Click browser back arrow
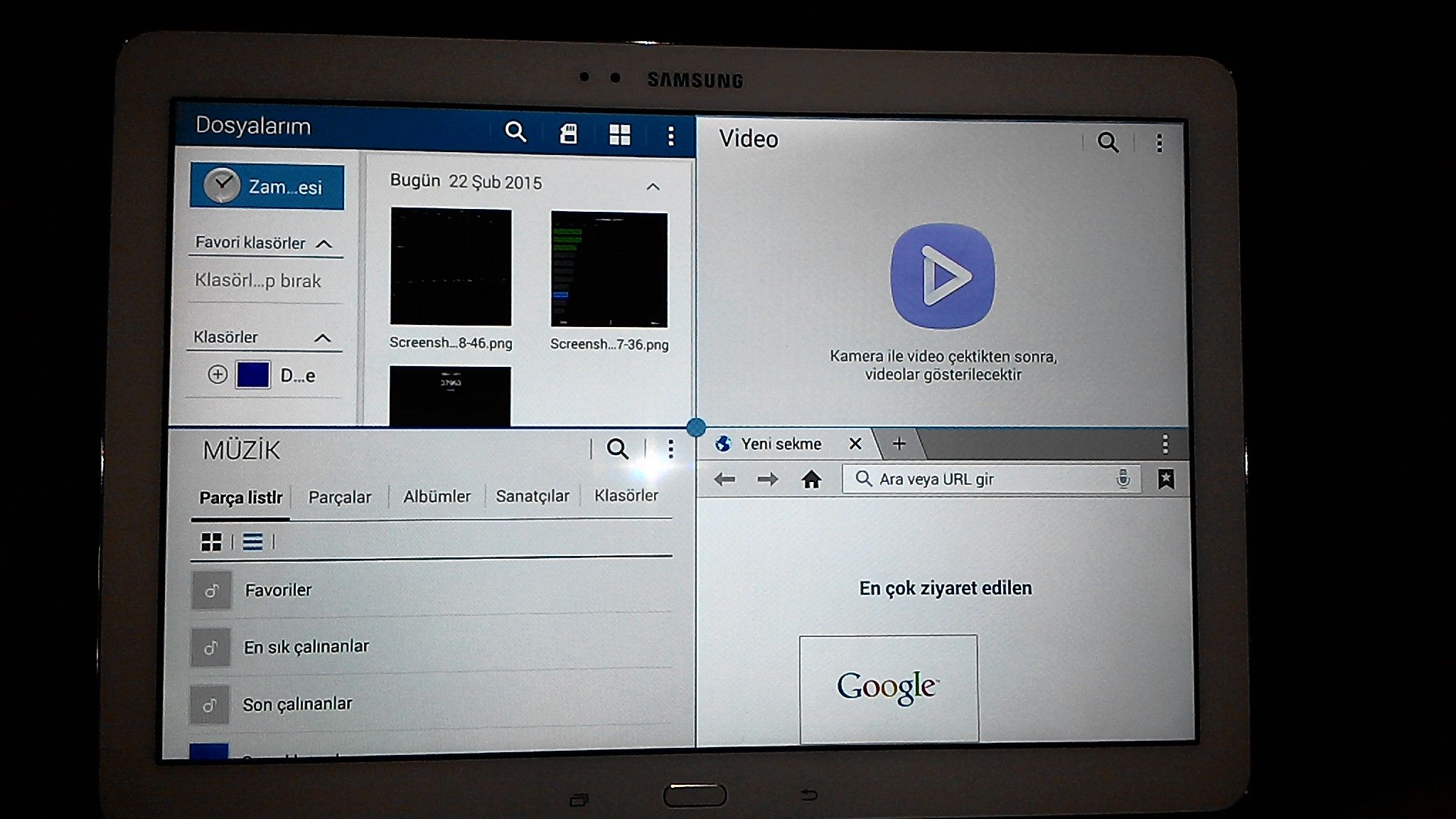 (724, 480)
